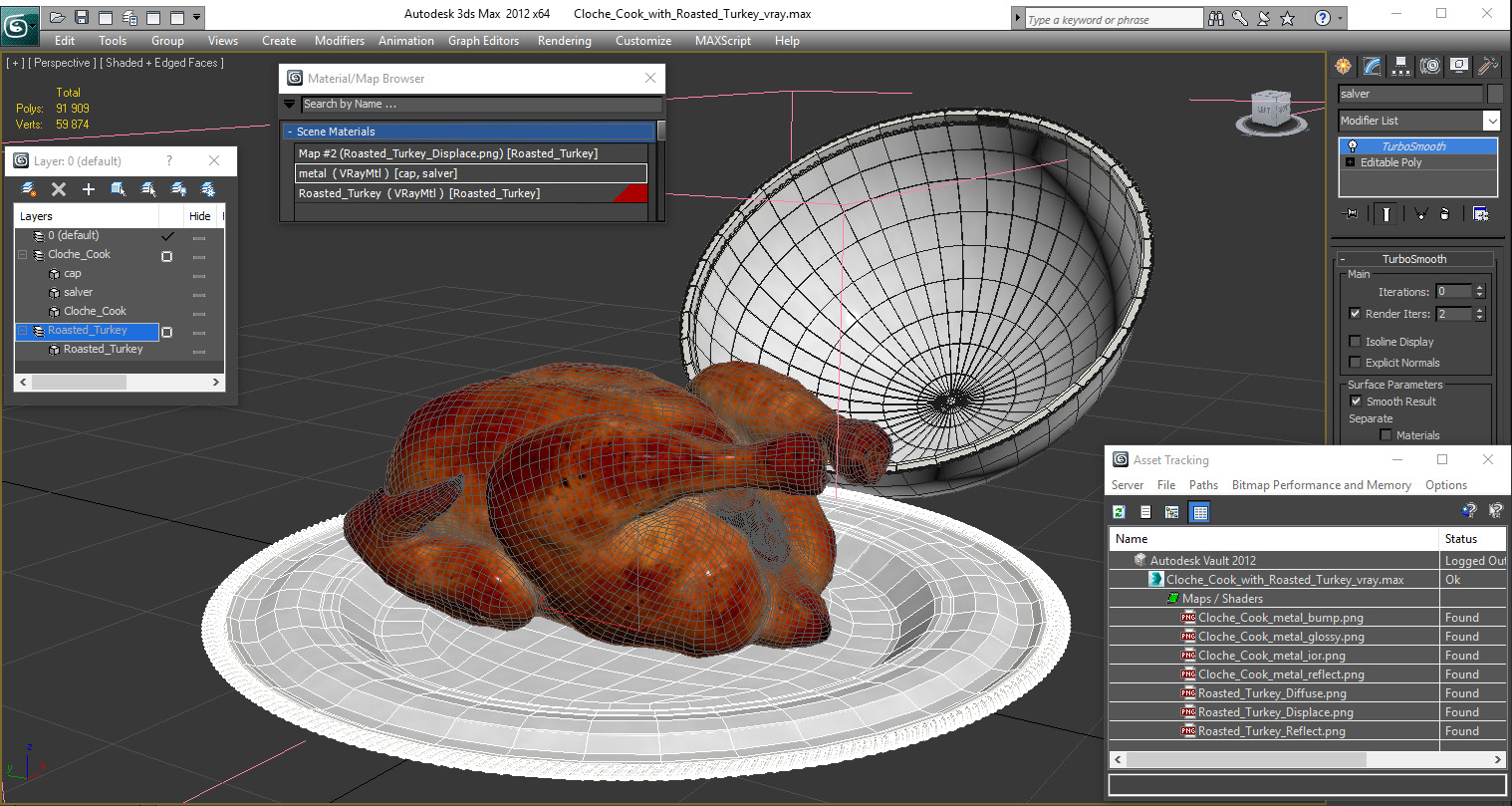1512x806 pixels.
Task: Click the Perspective viewport label
Action: 63,63
